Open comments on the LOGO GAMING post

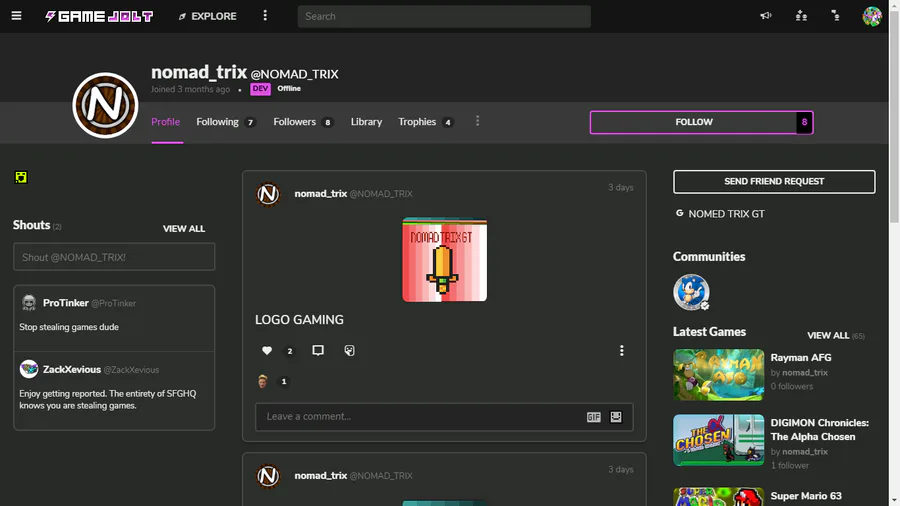pos(318,351)
